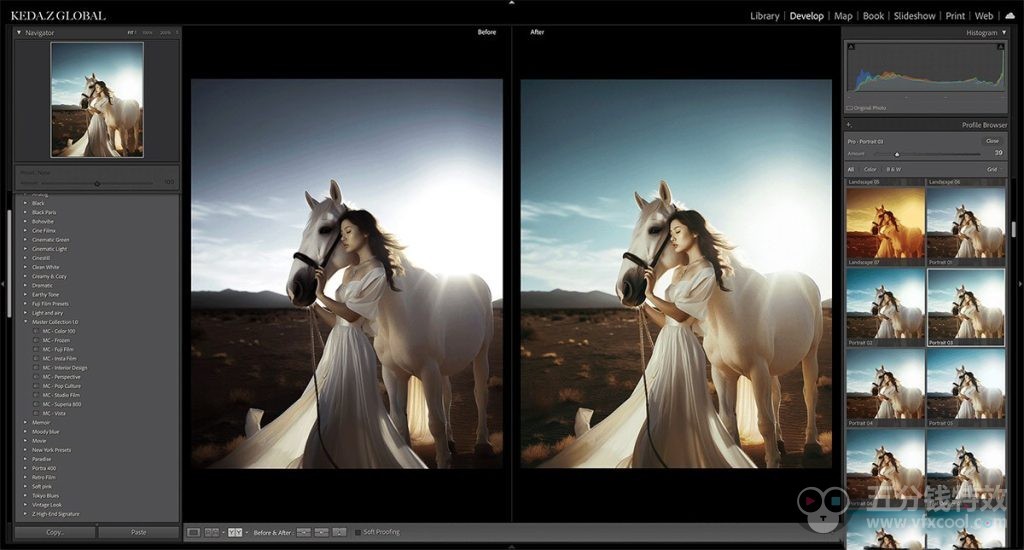Expand the Tokyo Blues preset group

point(25,496)
